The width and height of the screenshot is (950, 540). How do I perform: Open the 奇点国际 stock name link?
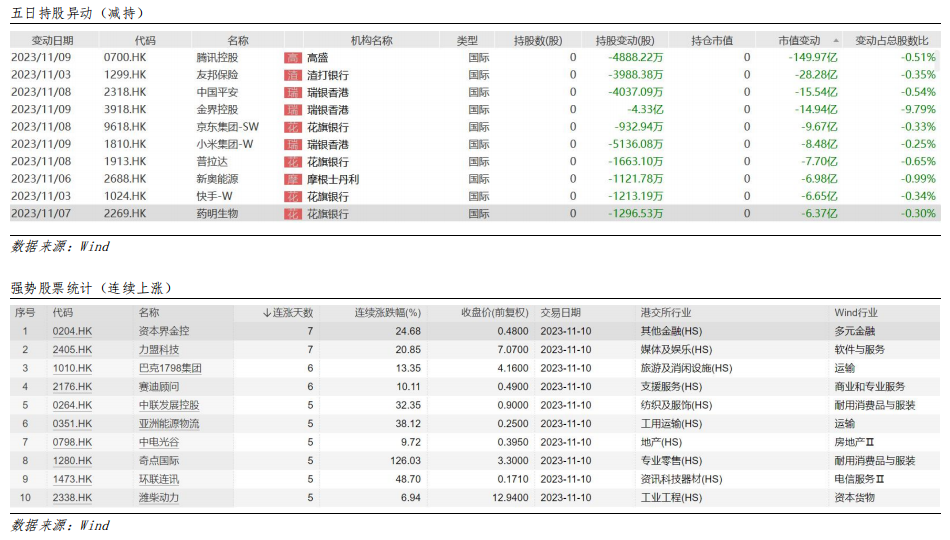click(x=159, y=461)
